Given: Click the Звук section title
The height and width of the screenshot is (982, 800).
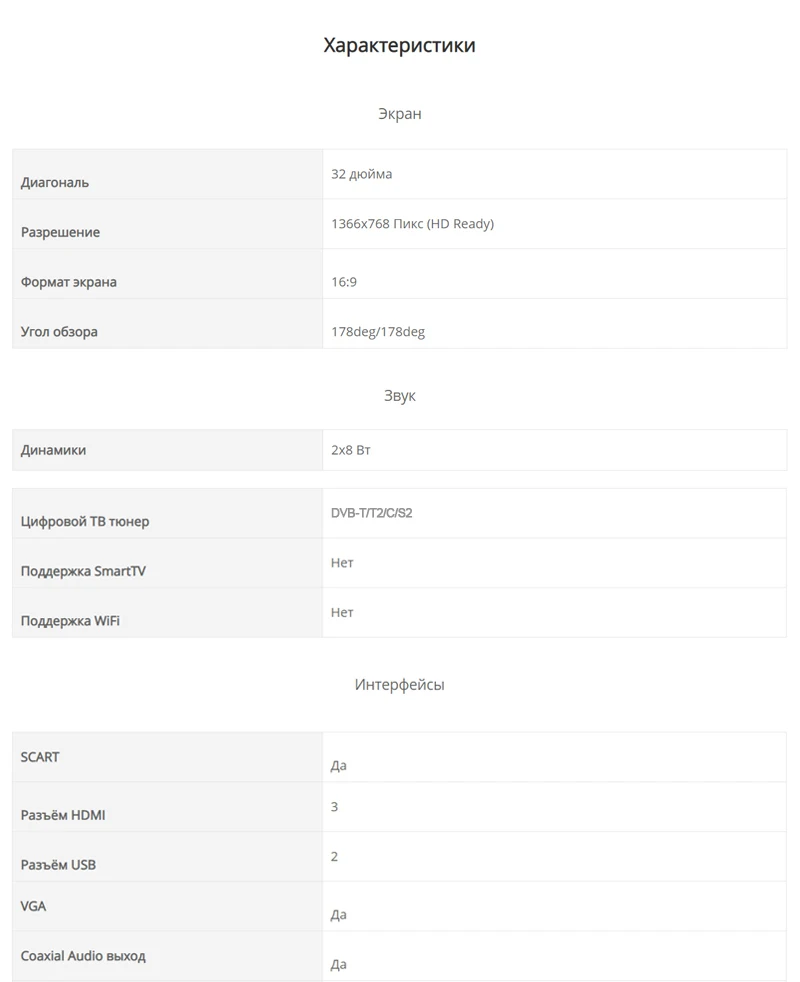Looking at the screenshot, I should click(399, 396).
